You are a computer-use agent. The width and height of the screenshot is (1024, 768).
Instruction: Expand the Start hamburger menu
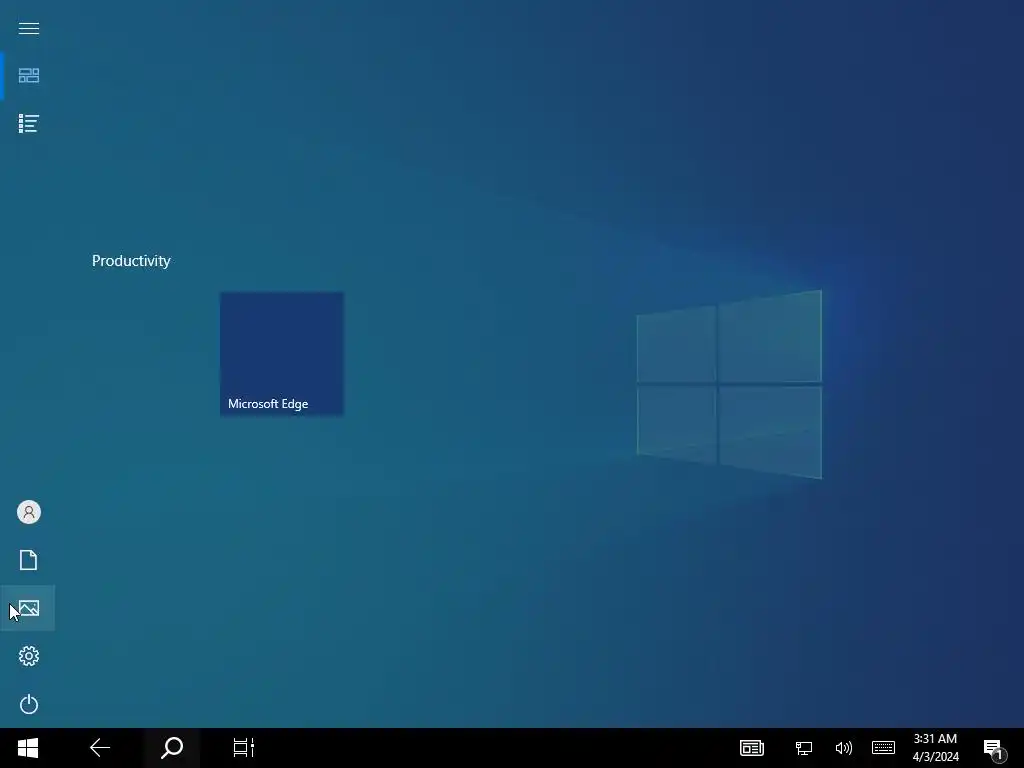29,28
